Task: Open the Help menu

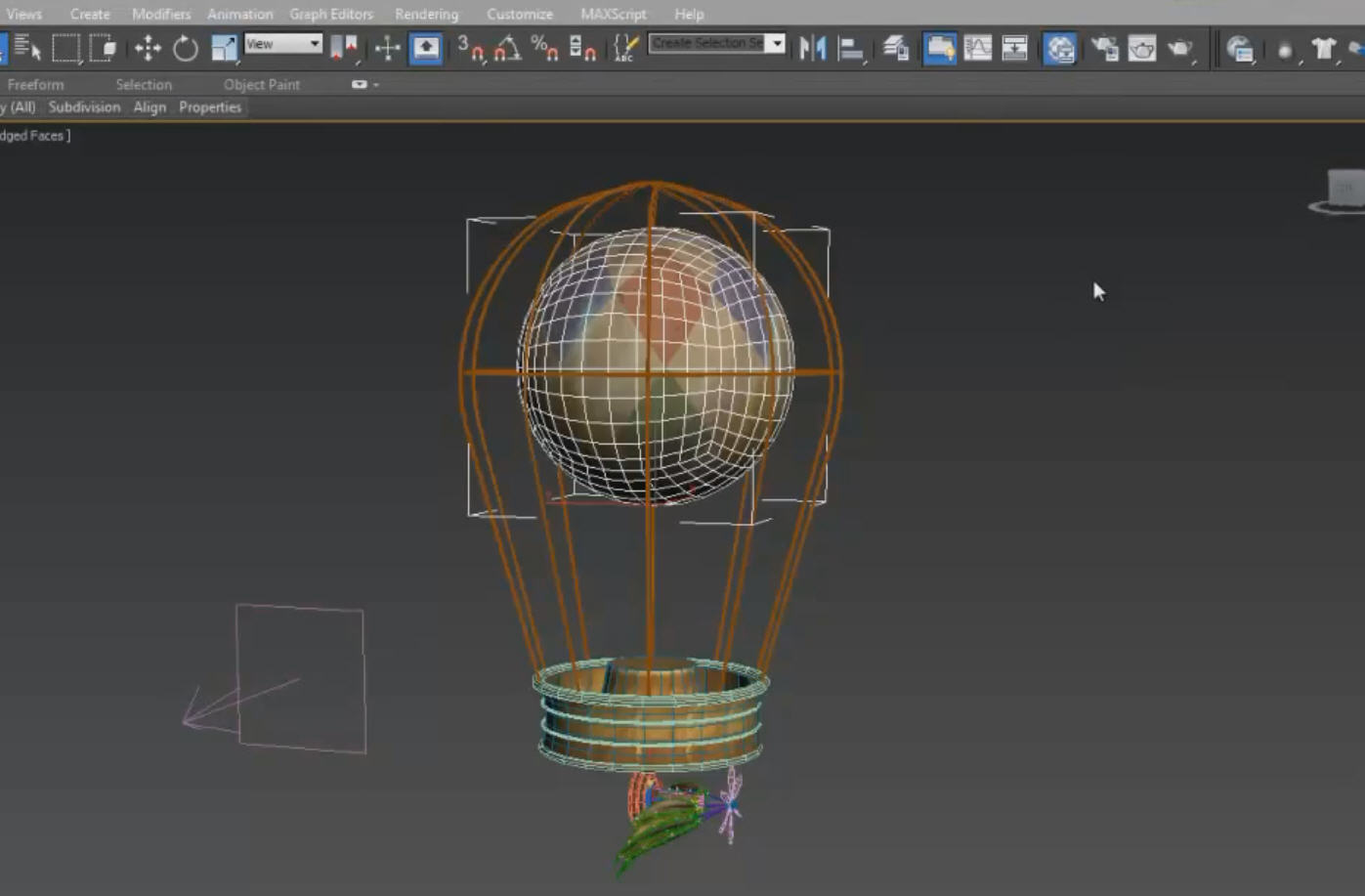Action: (x=689, y=14)
